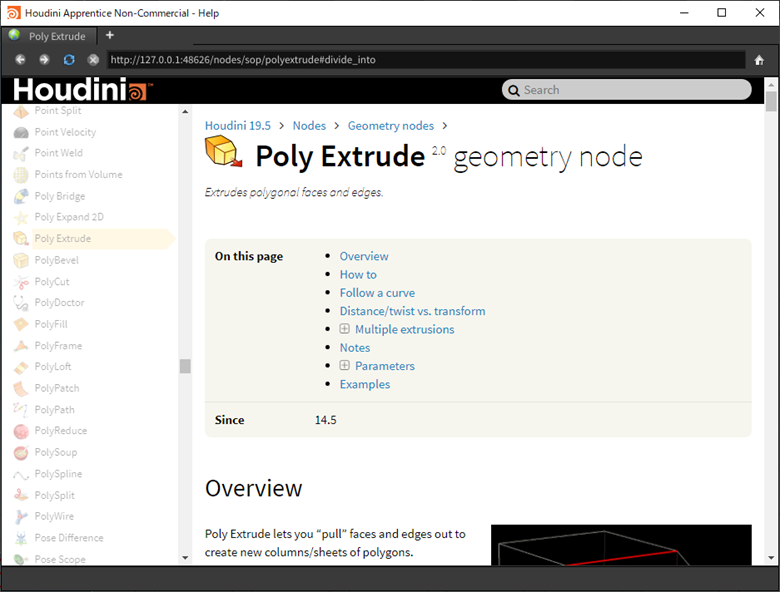Click the PolySplit node icon

pyautogui.click(x=21, y=495)
